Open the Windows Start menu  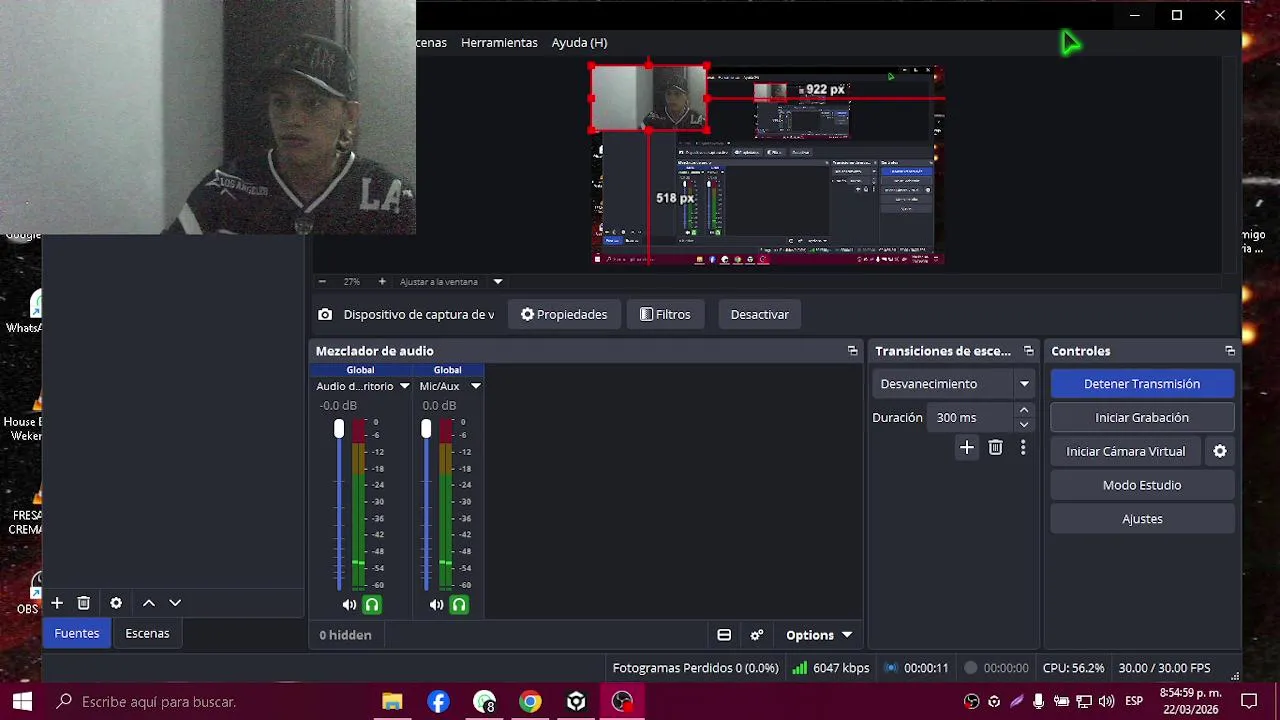[x=22, y=702]
